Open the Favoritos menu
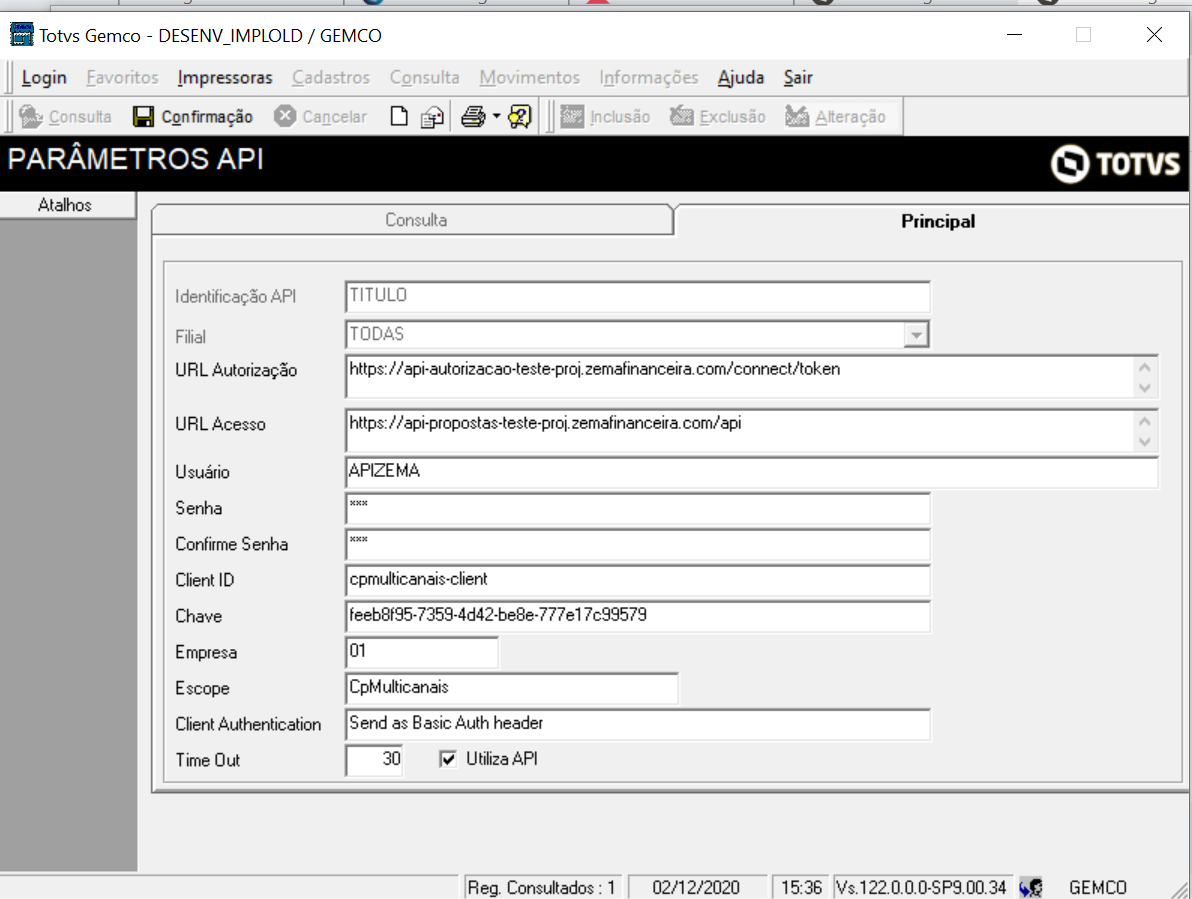This screenshot has height=899, width=1192. 122,78
